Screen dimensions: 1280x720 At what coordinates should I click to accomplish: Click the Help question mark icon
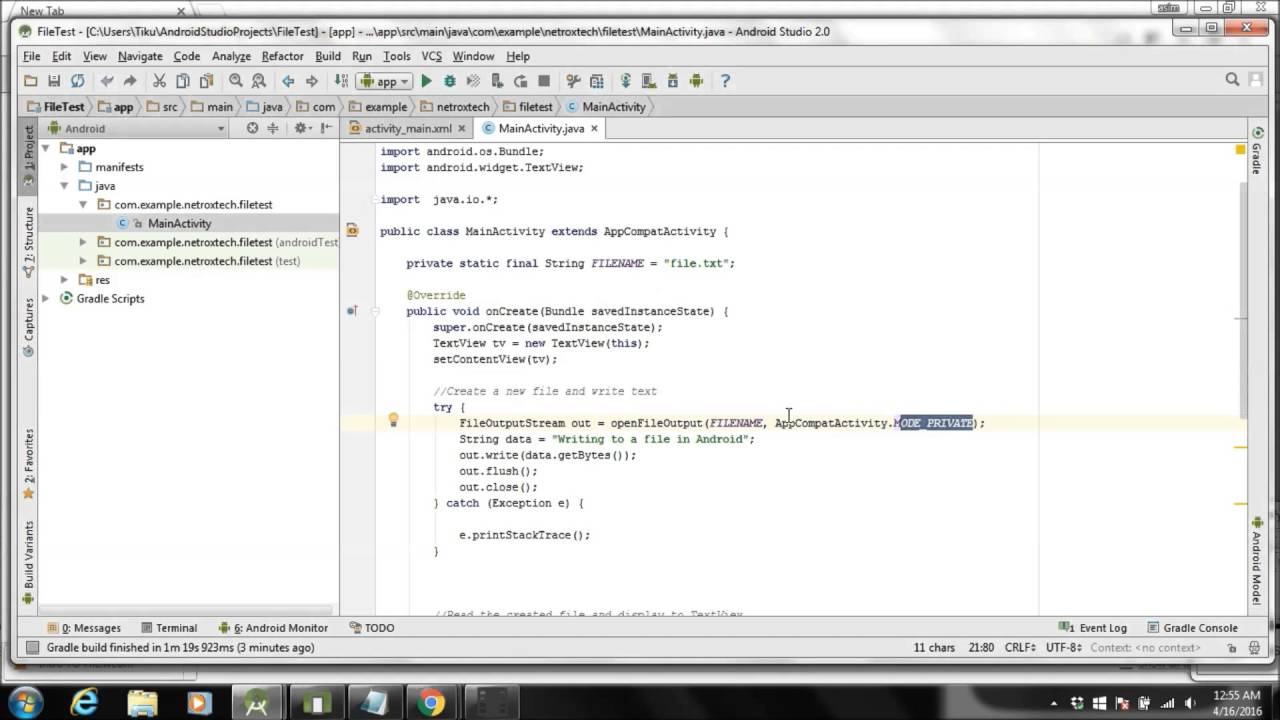pos(725,81)
